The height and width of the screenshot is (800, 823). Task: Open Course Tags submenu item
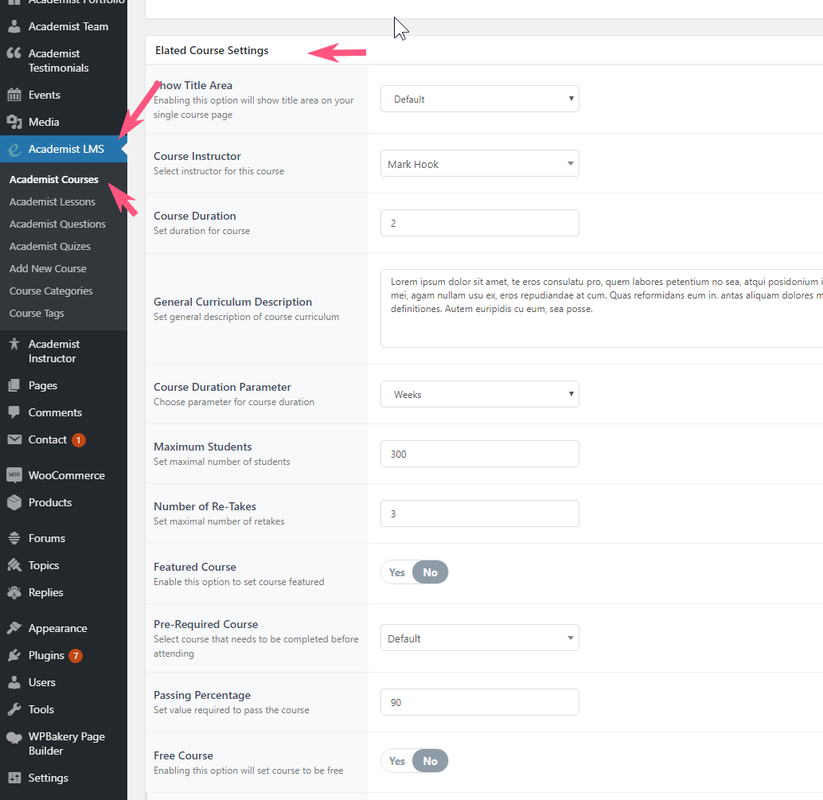tap(36, 313)
